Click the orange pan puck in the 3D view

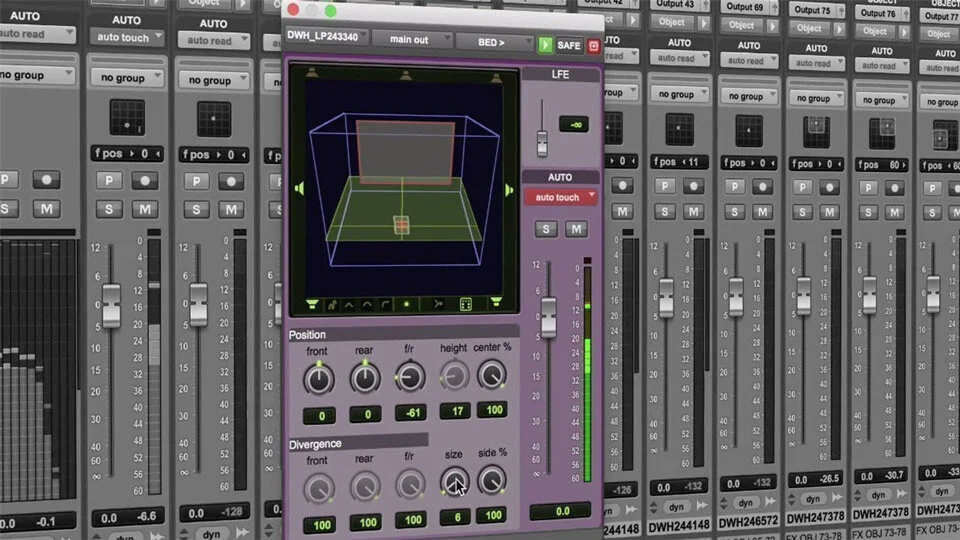click(x=401, y=225)
